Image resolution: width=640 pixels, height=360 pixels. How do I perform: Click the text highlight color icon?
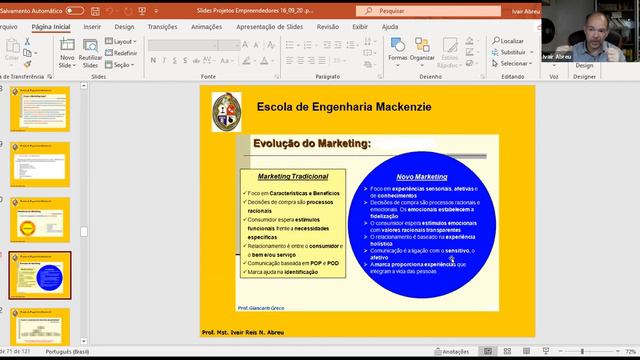(x=246, y=60)
